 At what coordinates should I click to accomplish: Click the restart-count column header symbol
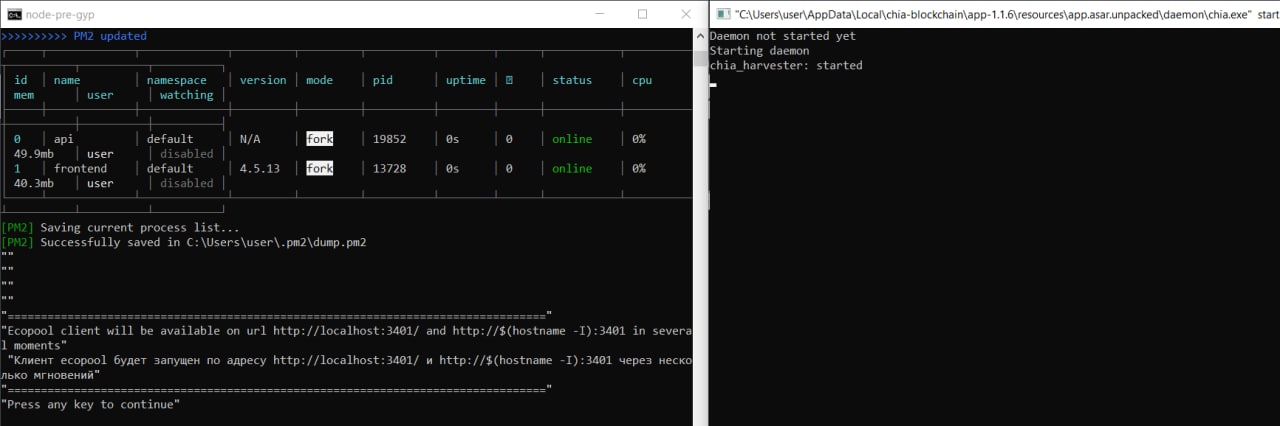pyautogui.click(x=509, y=80)
